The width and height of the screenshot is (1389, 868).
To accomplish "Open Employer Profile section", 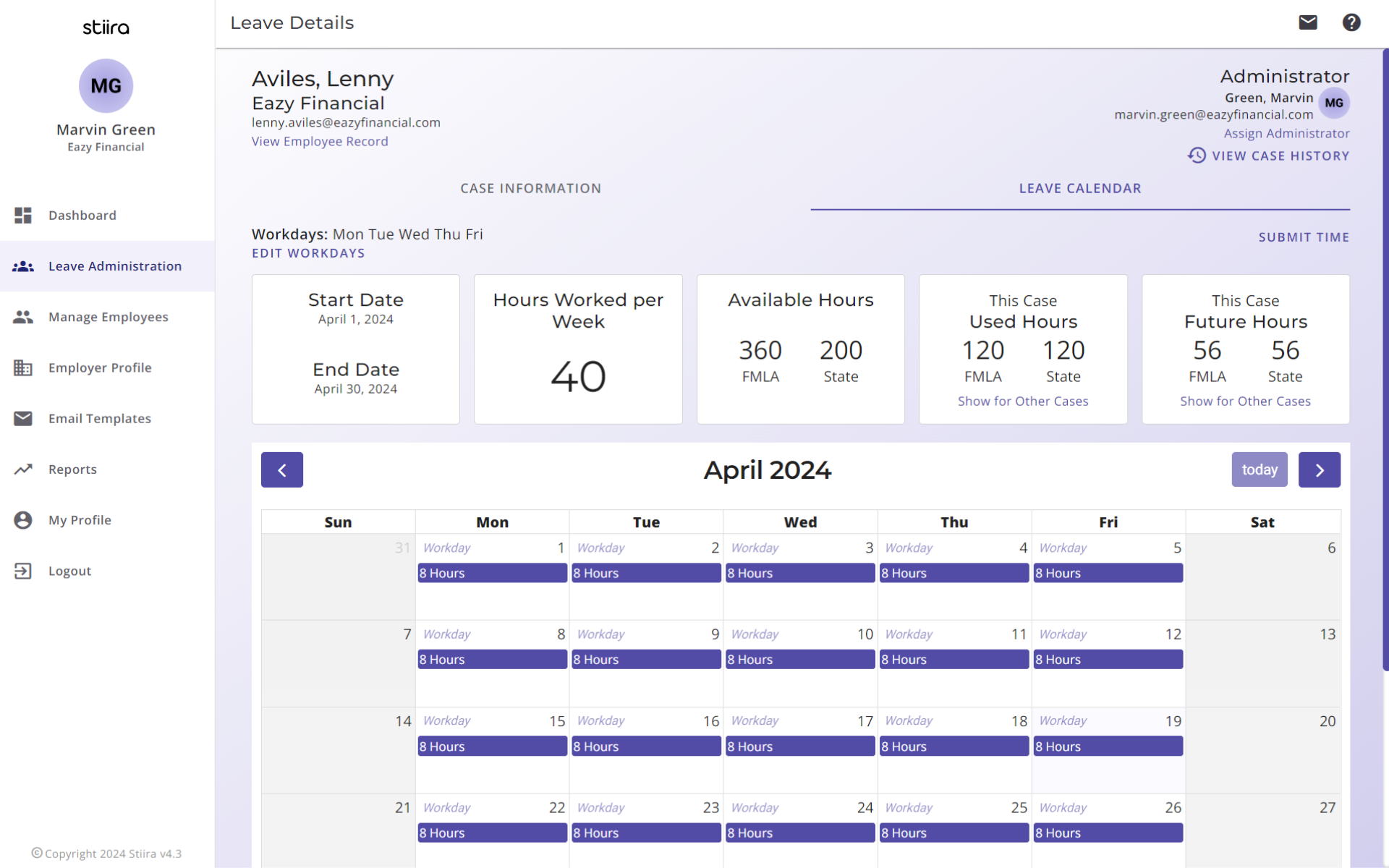I will coord(100,367).
